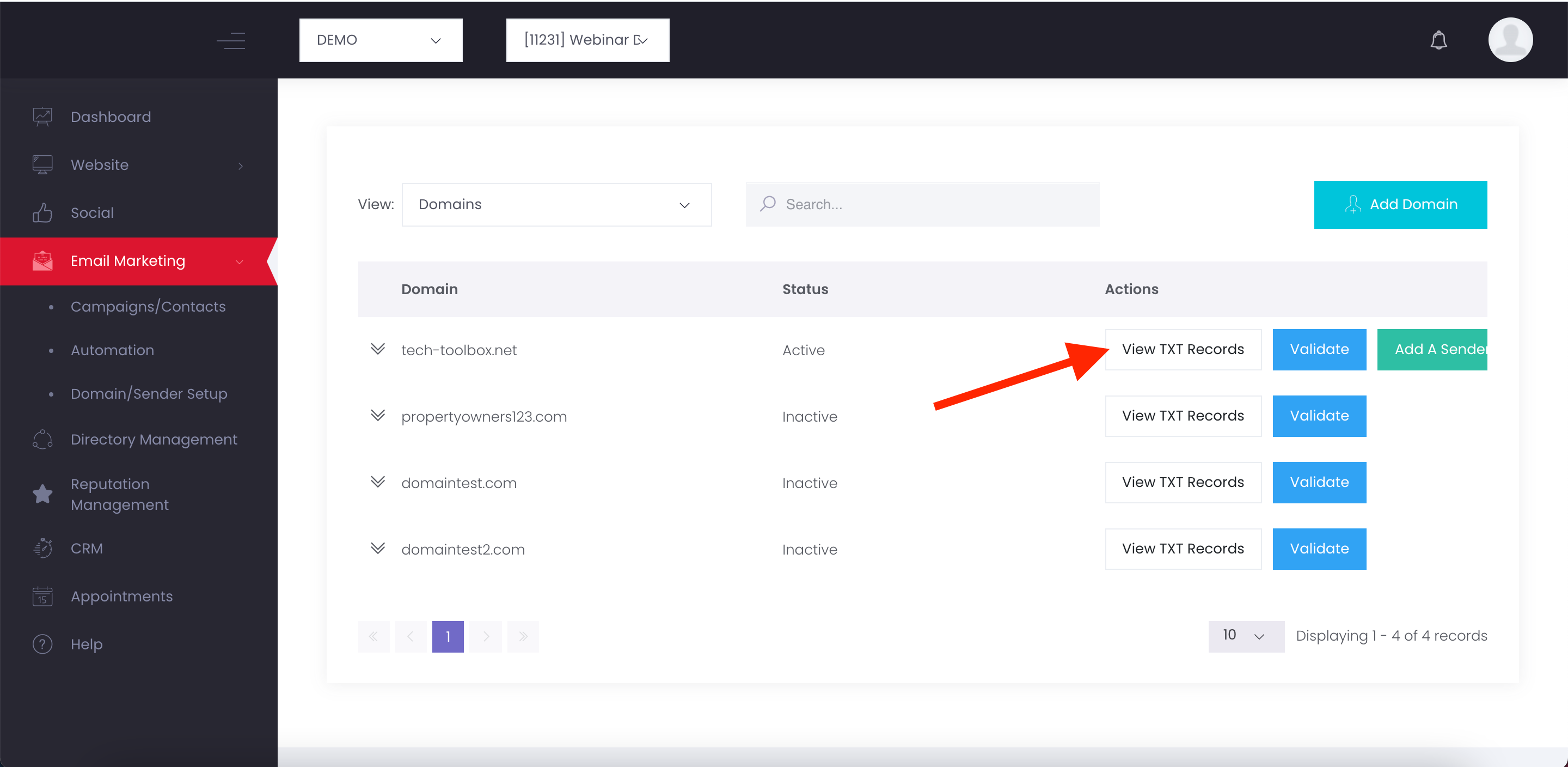This screenshot has width=1568, height=767.
Task: Validate the domaintest2.com domain
Action: (1319, 549)
